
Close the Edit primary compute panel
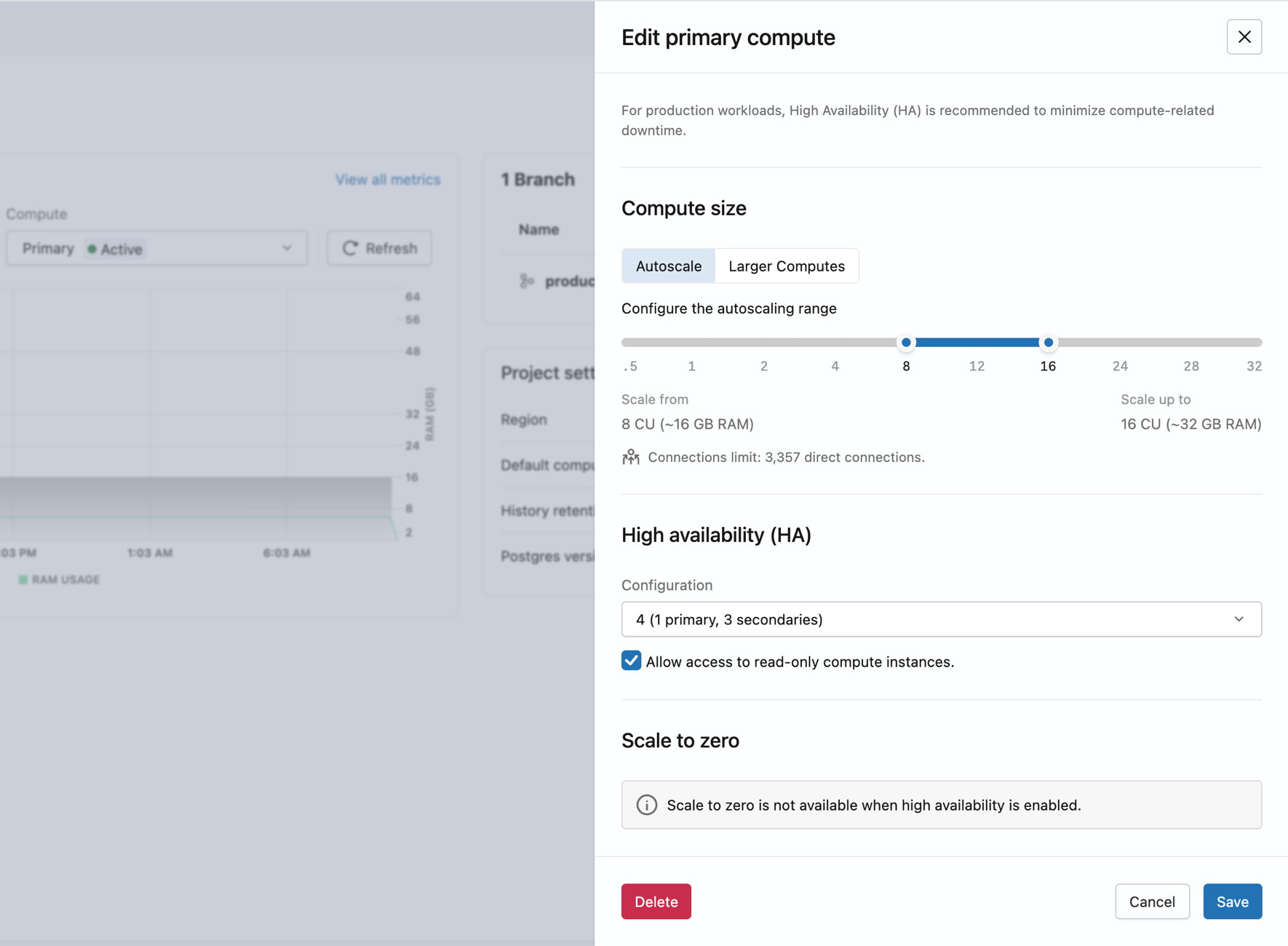click(1244, 36)
